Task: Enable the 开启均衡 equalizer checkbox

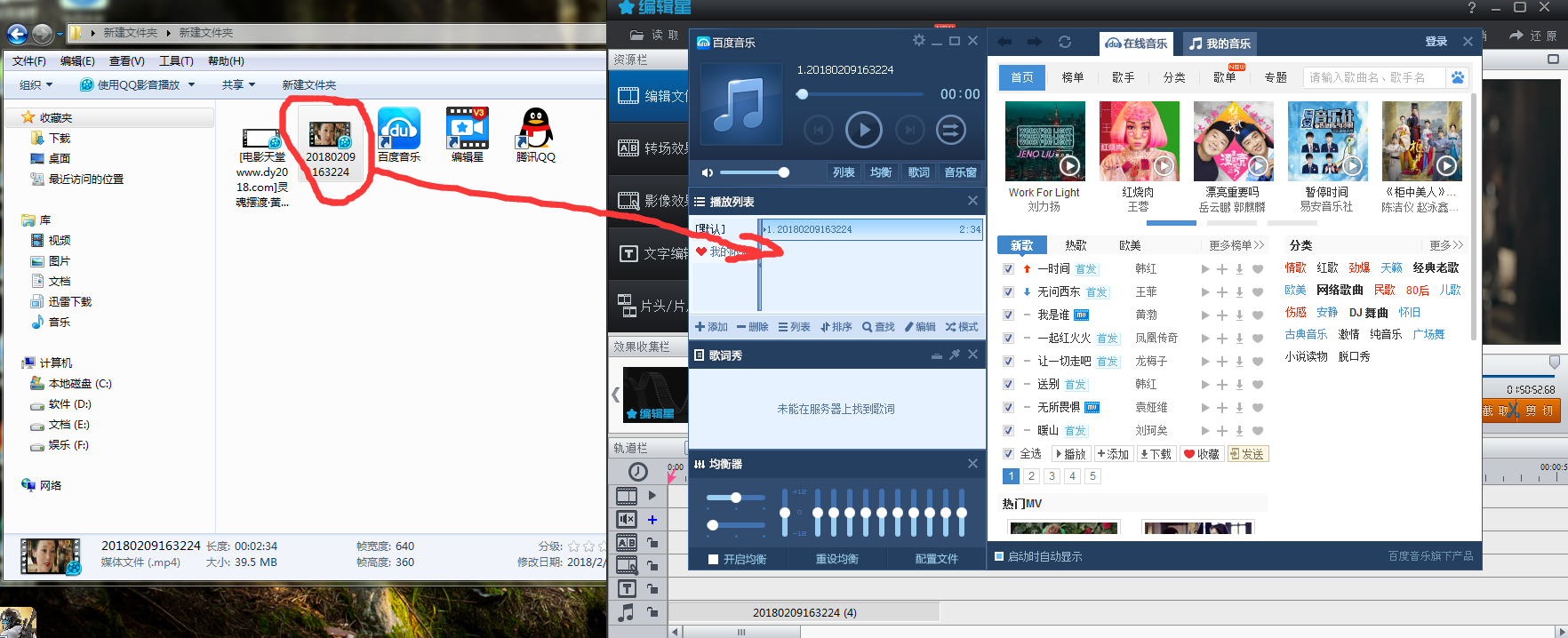Action: (x=713, y=559)
